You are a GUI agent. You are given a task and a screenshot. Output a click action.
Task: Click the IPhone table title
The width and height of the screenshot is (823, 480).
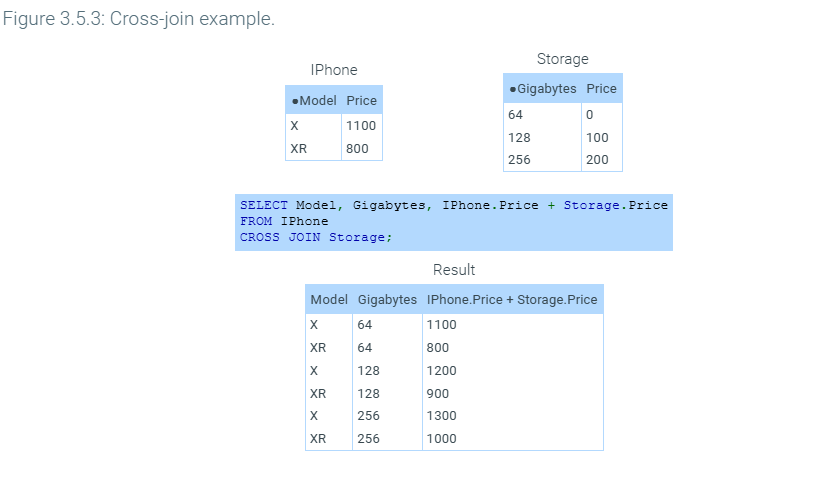333,70
